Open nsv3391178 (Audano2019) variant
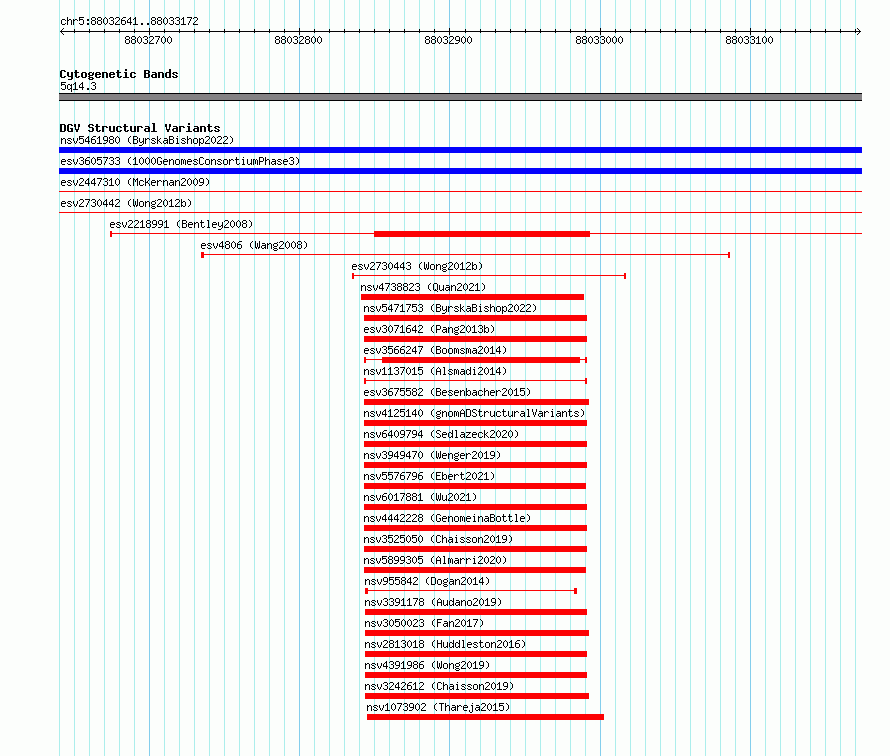Screen dimensions: 890x756 [x=433, y=602]
